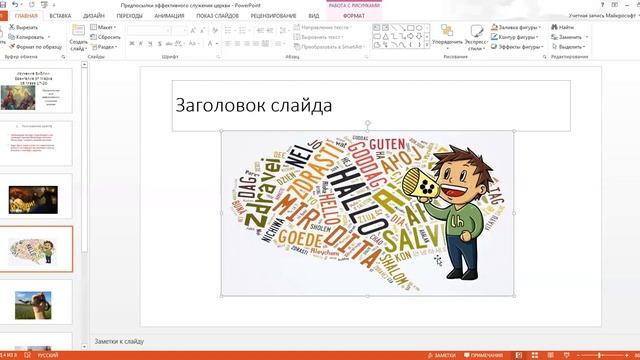Click slide panel scroll up arrow

coord(84,64)
